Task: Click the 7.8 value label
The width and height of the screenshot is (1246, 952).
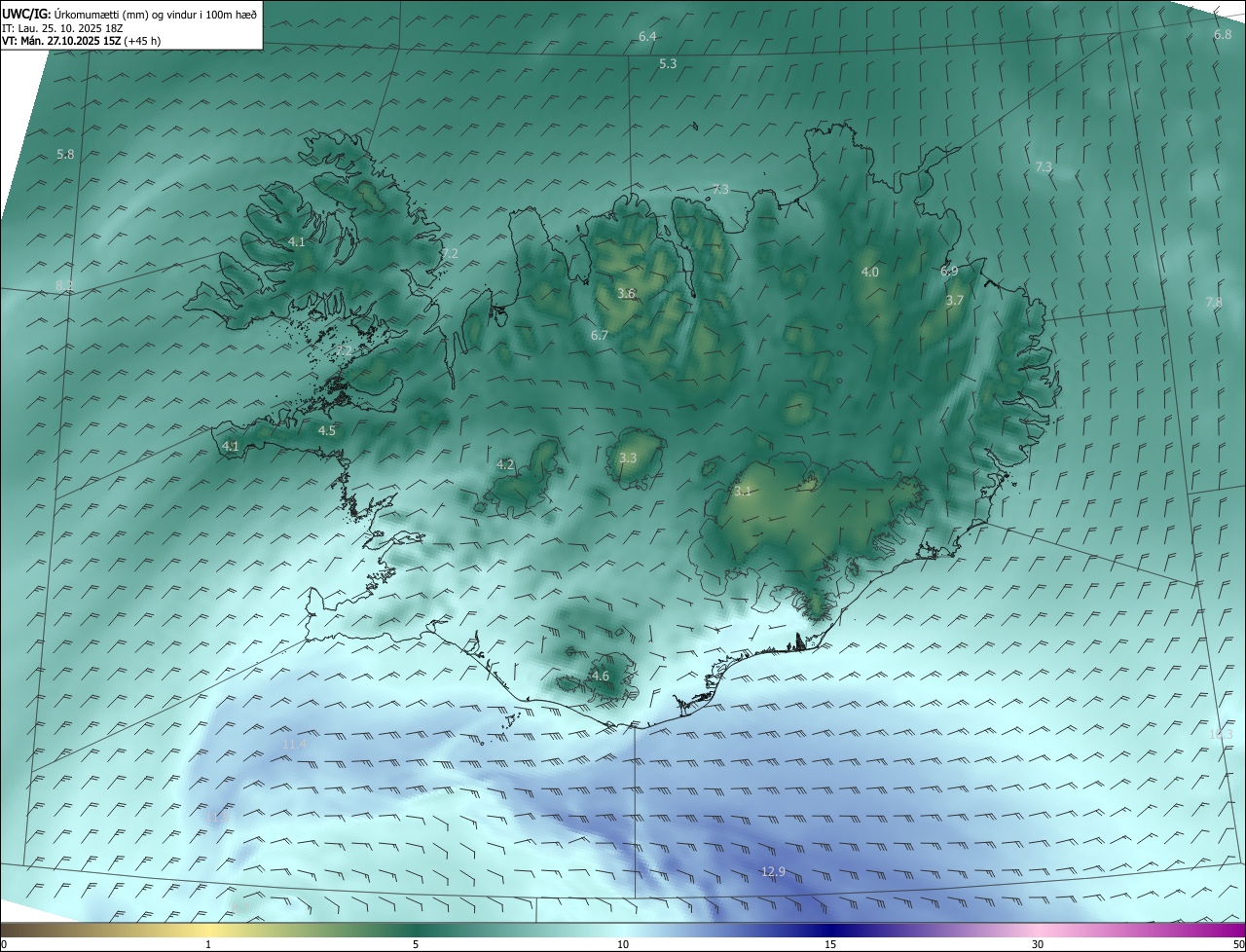Action: (x=1214, y=302)
